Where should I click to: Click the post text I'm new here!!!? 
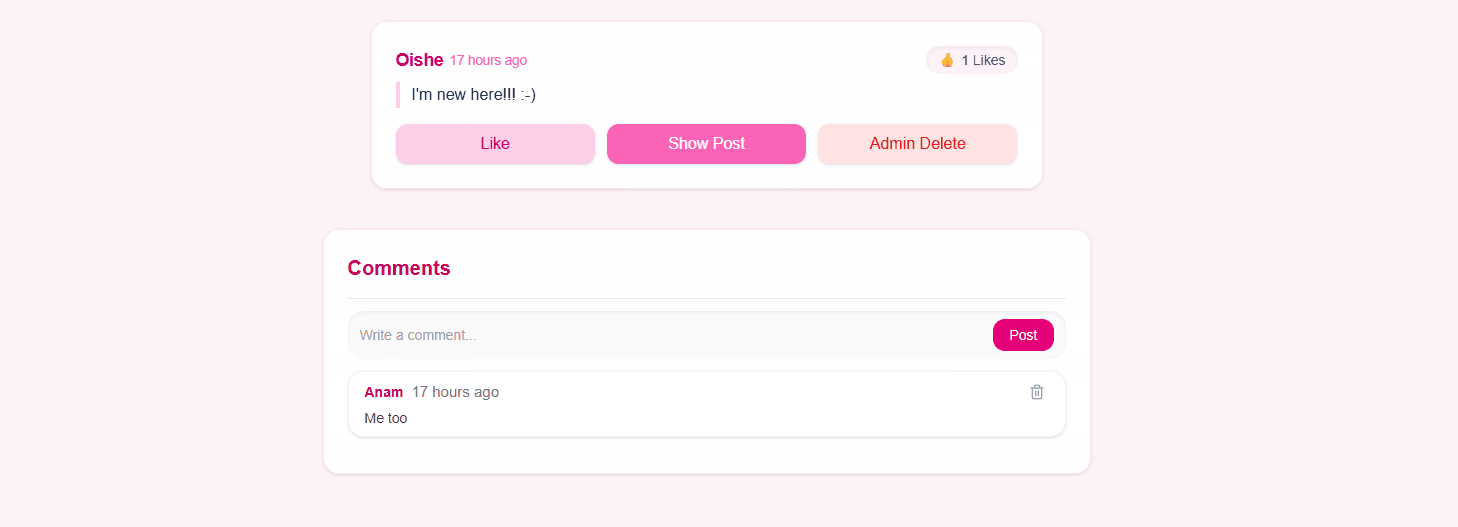pos(474,95)
